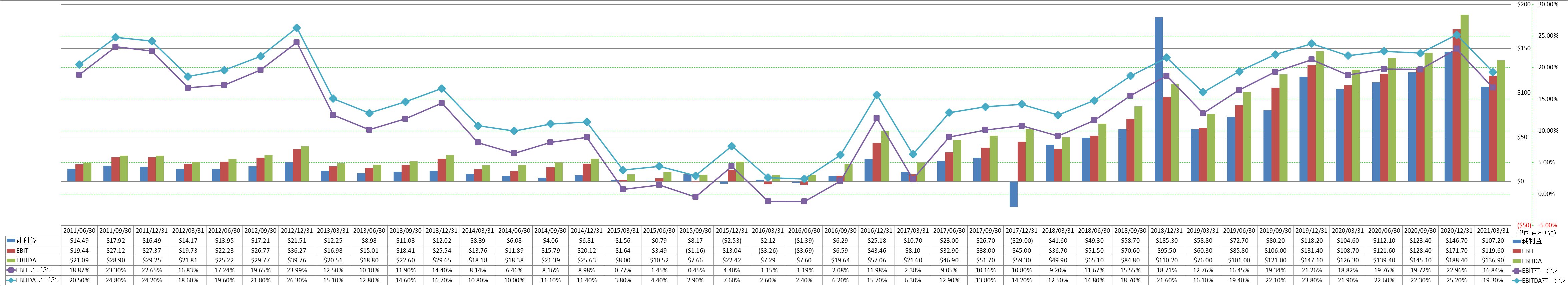Click the $110.20 EBITDA cell
The image size is (1568, 286).
(x=1166, y=260)
